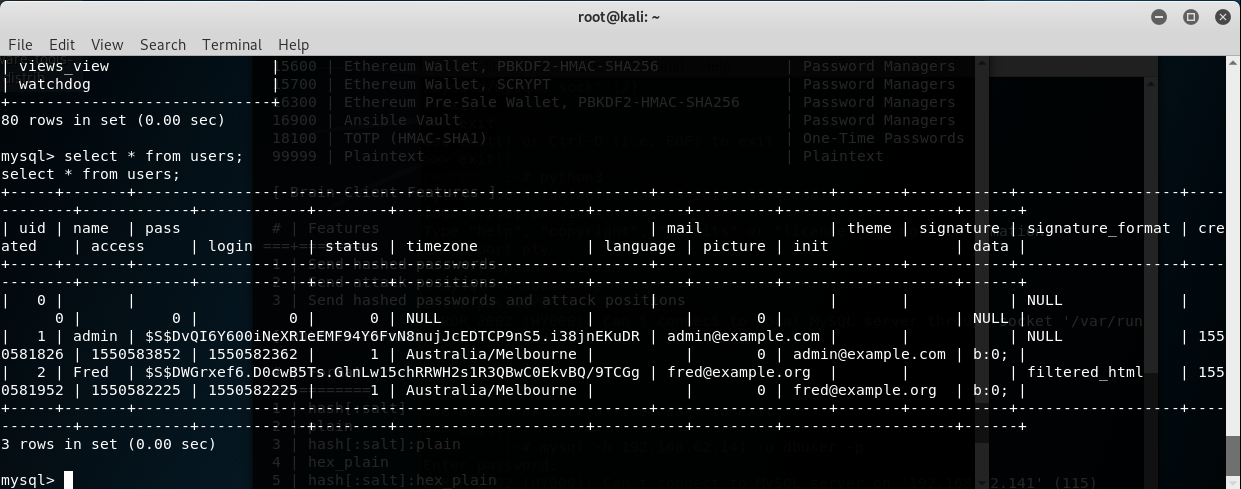The width and height of the screenshot is (1241, 489).
Task: Place cursor at the bottom mysql> prompt
Action: click(x=69, y=480)
